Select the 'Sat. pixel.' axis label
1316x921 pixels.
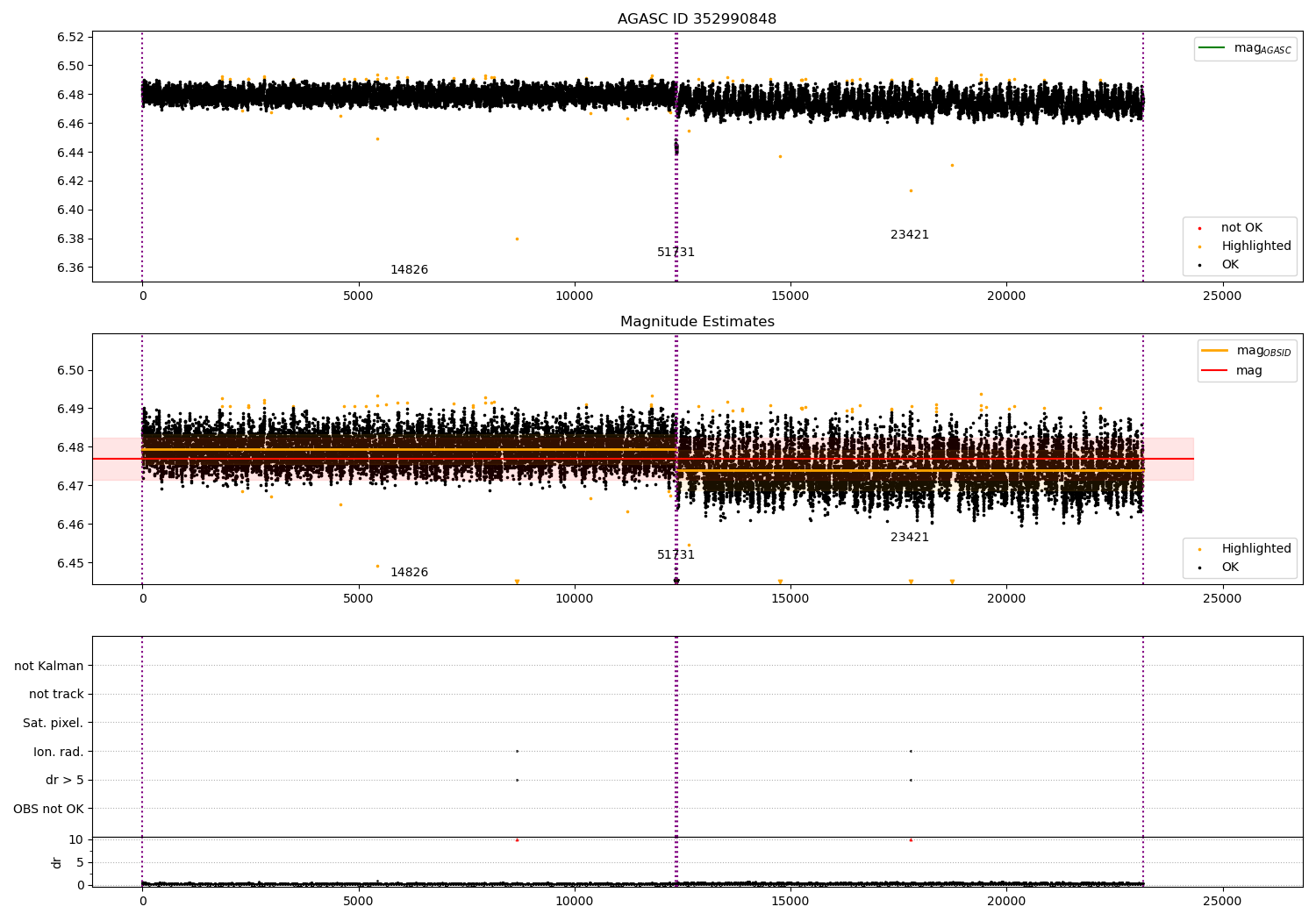54,723
